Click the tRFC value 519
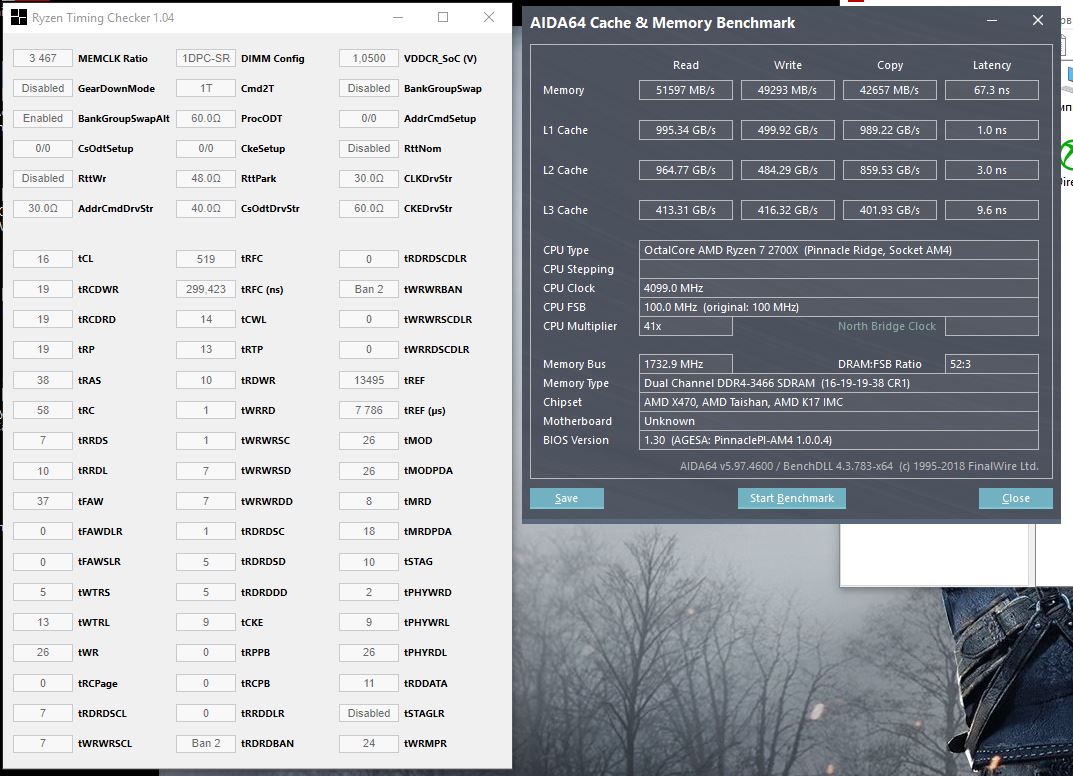1073x776 pixels. tap(206, 259)
